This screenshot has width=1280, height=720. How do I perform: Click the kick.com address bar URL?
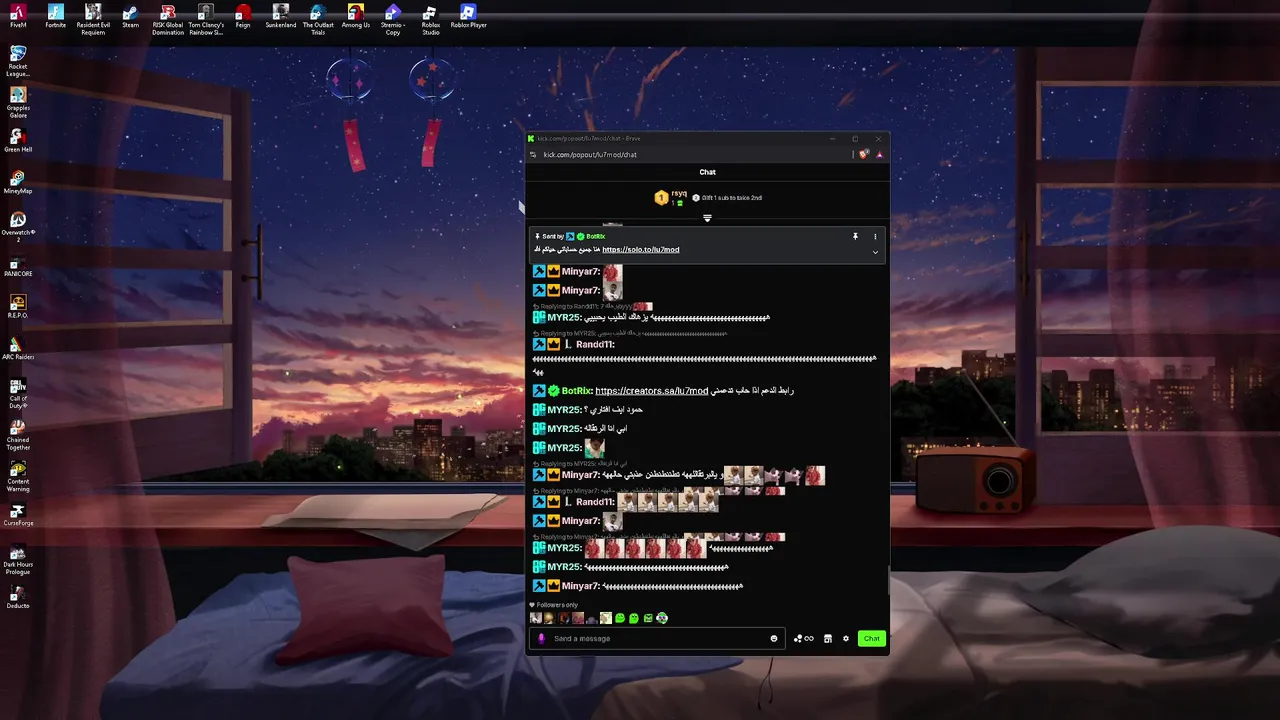(x=590, y=155)
